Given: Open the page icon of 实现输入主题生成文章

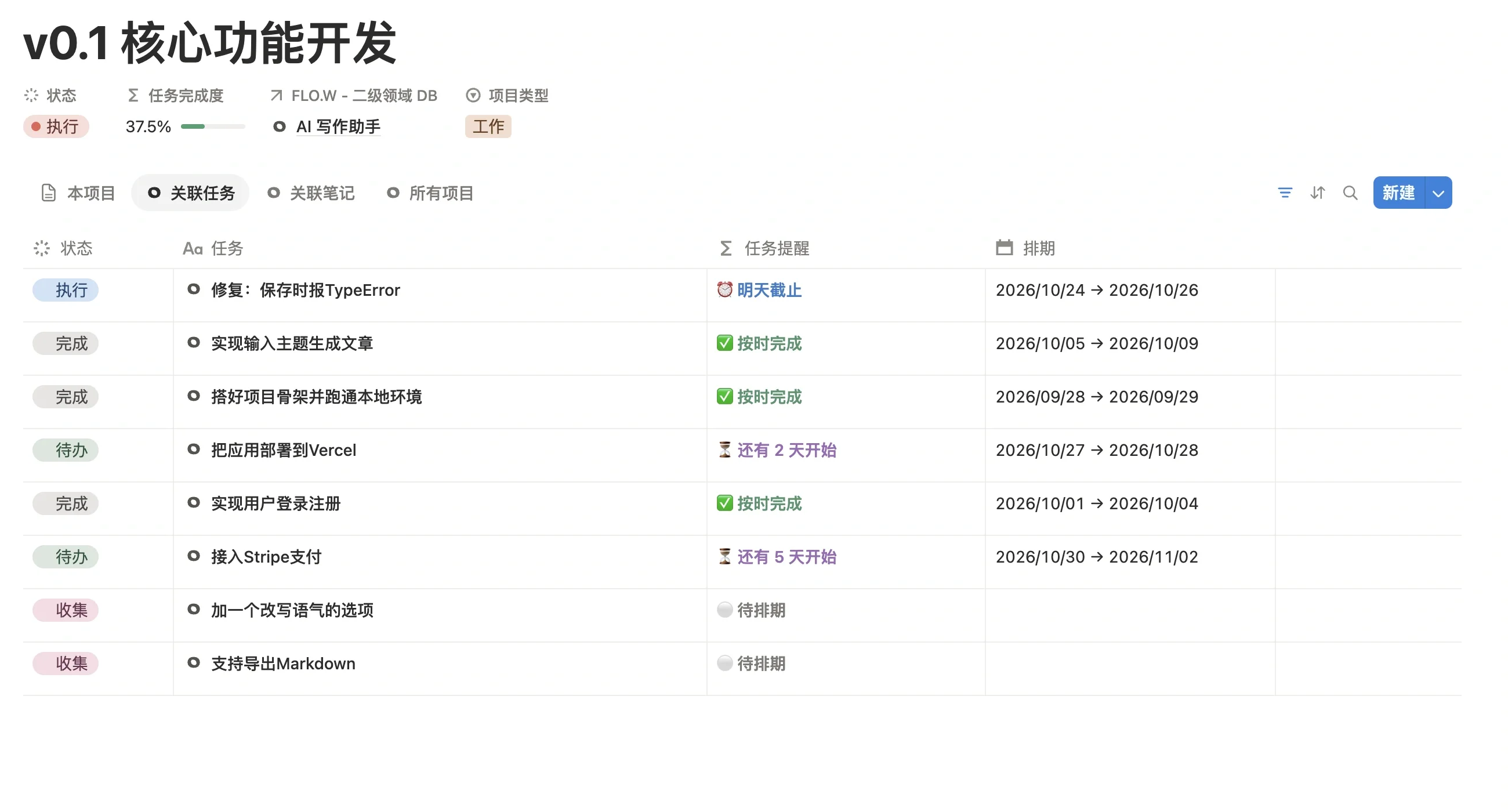Looking at the screenshot, I should point(193,342).
